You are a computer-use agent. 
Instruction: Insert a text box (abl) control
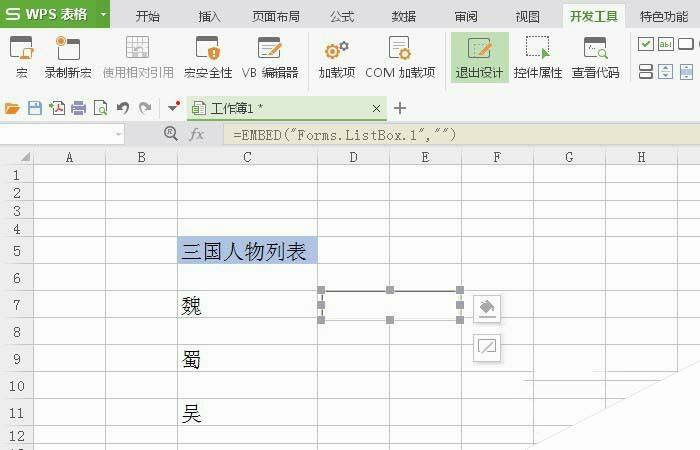666,44
